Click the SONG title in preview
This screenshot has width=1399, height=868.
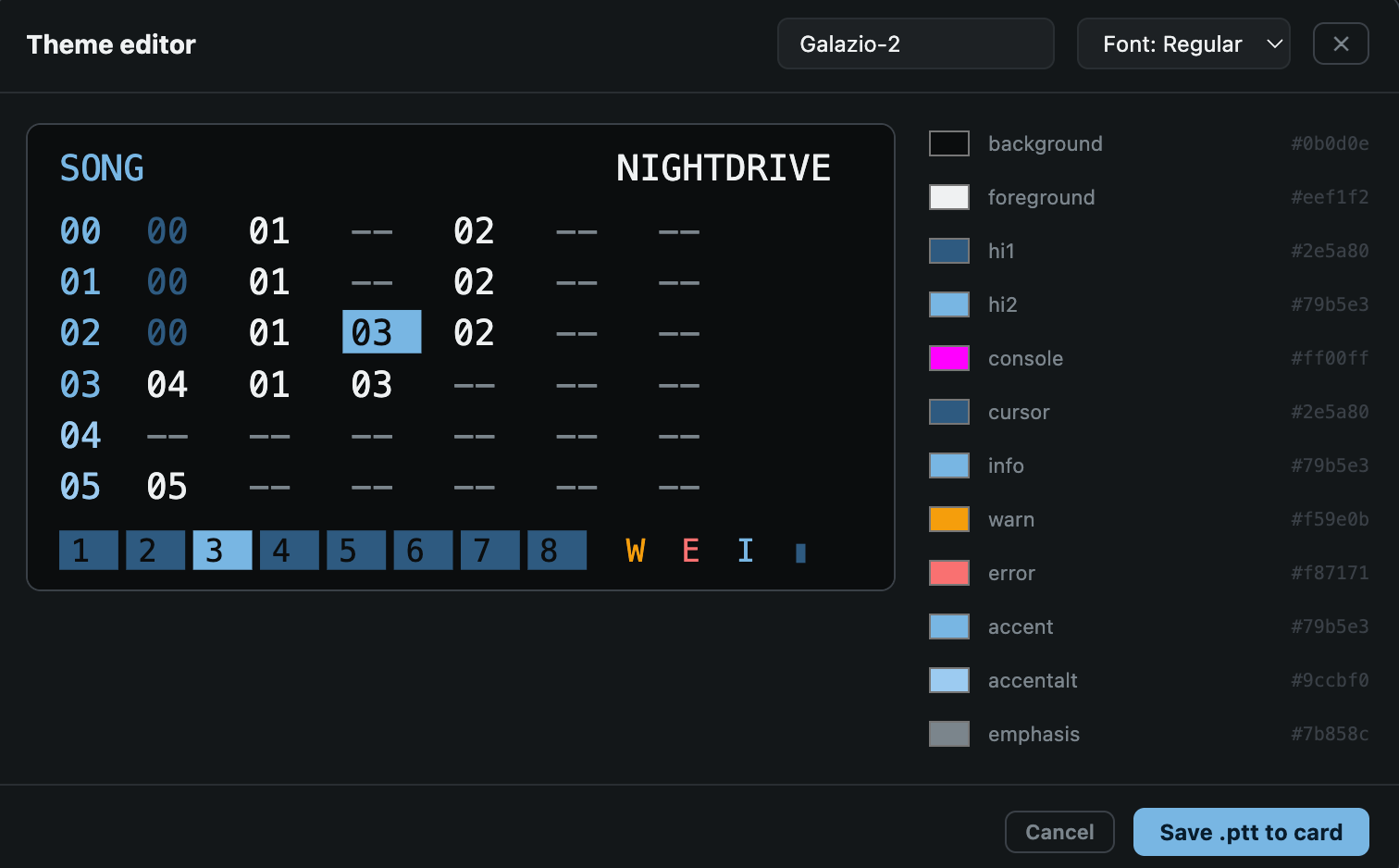(x=102, y=167)
